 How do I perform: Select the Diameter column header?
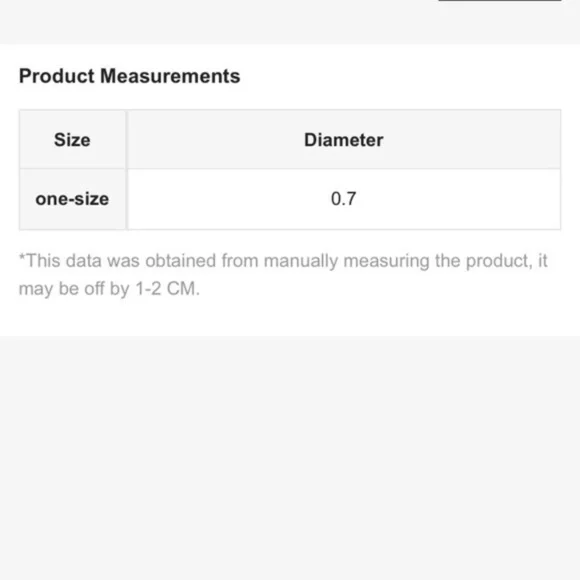pyautogui.click(x=344, y=139)
